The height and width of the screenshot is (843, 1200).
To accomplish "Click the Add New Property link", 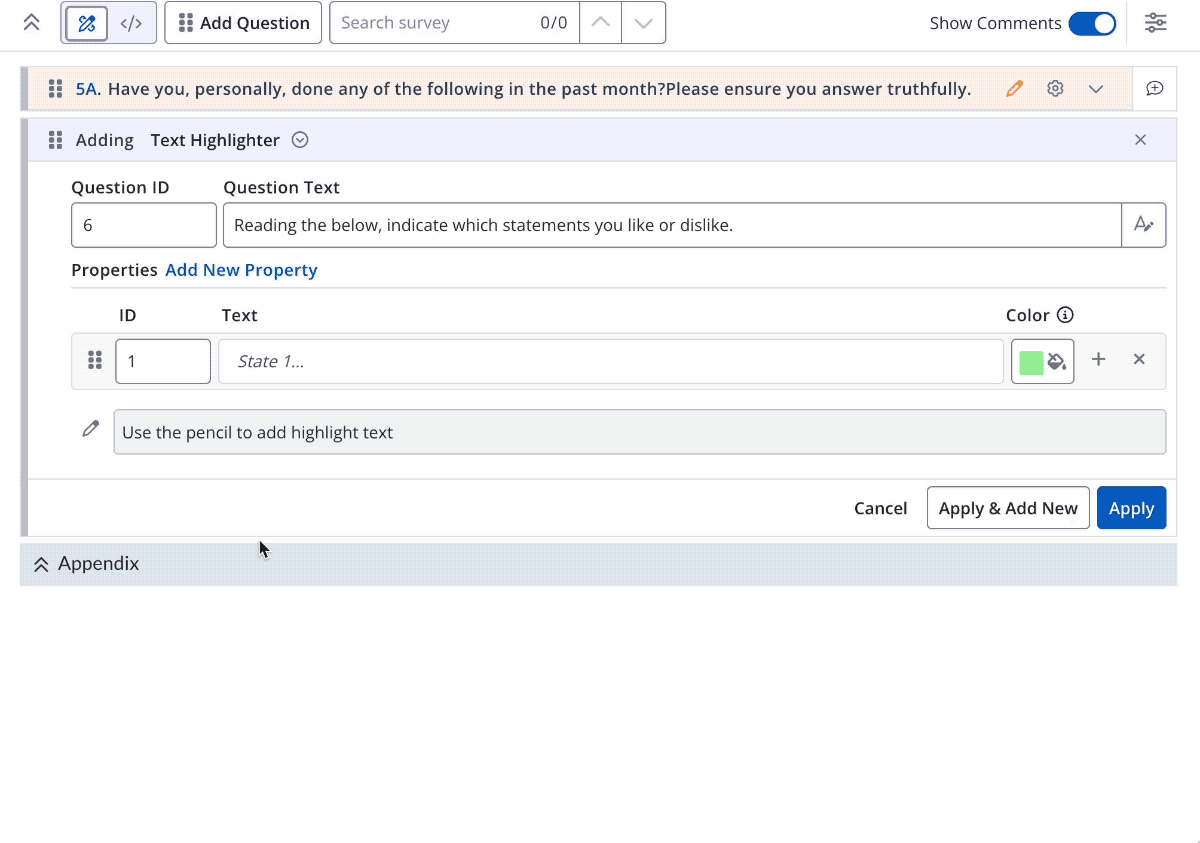I will (x=241, y=270).
